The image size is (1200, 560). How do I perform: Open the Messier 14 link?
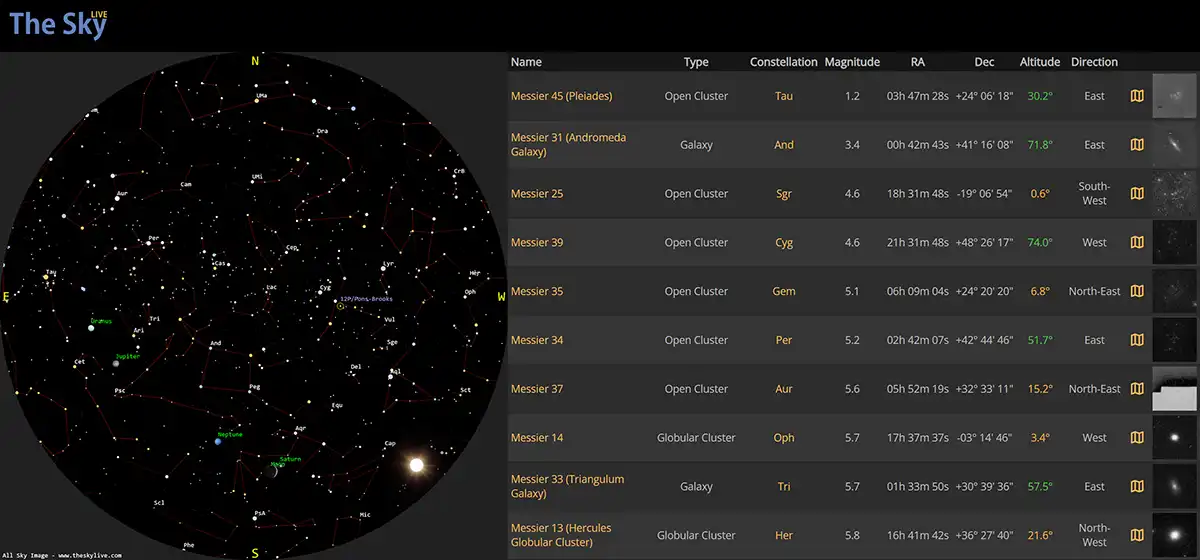(x=537, y=437)
